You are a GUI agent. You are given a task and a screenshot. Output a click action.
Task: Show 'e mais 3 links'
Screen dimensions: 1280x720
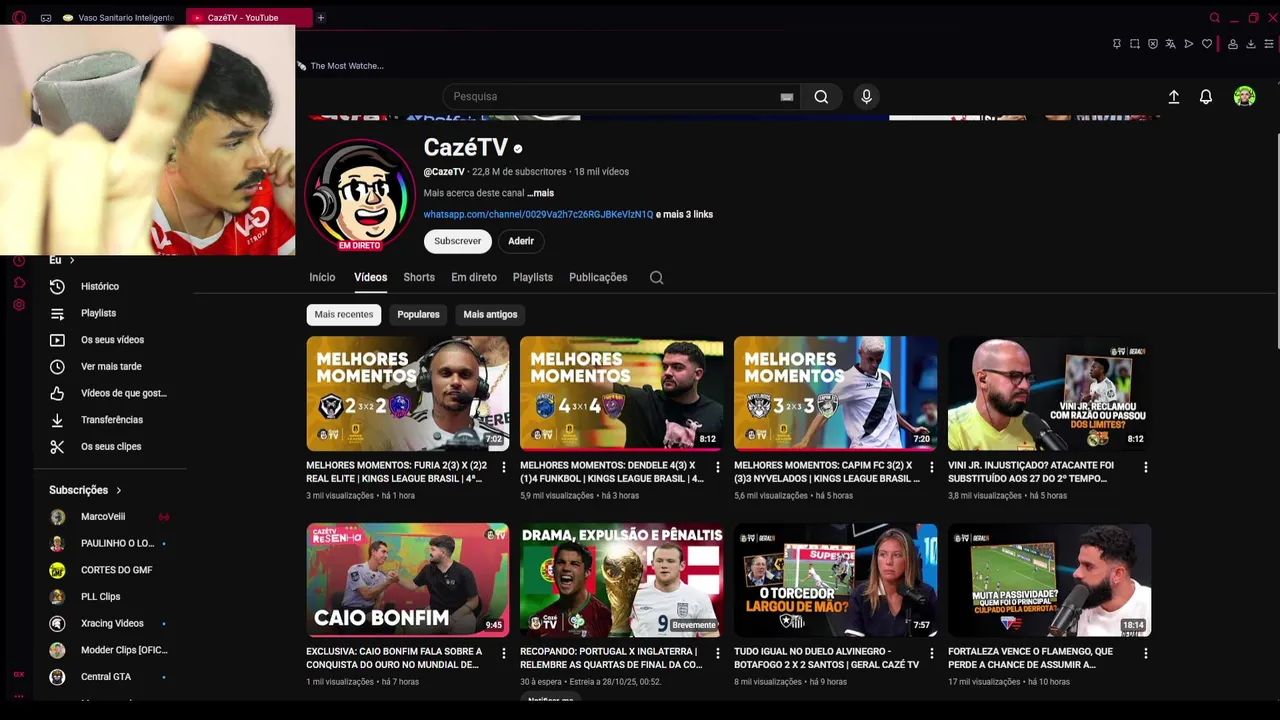coord(685,214)
